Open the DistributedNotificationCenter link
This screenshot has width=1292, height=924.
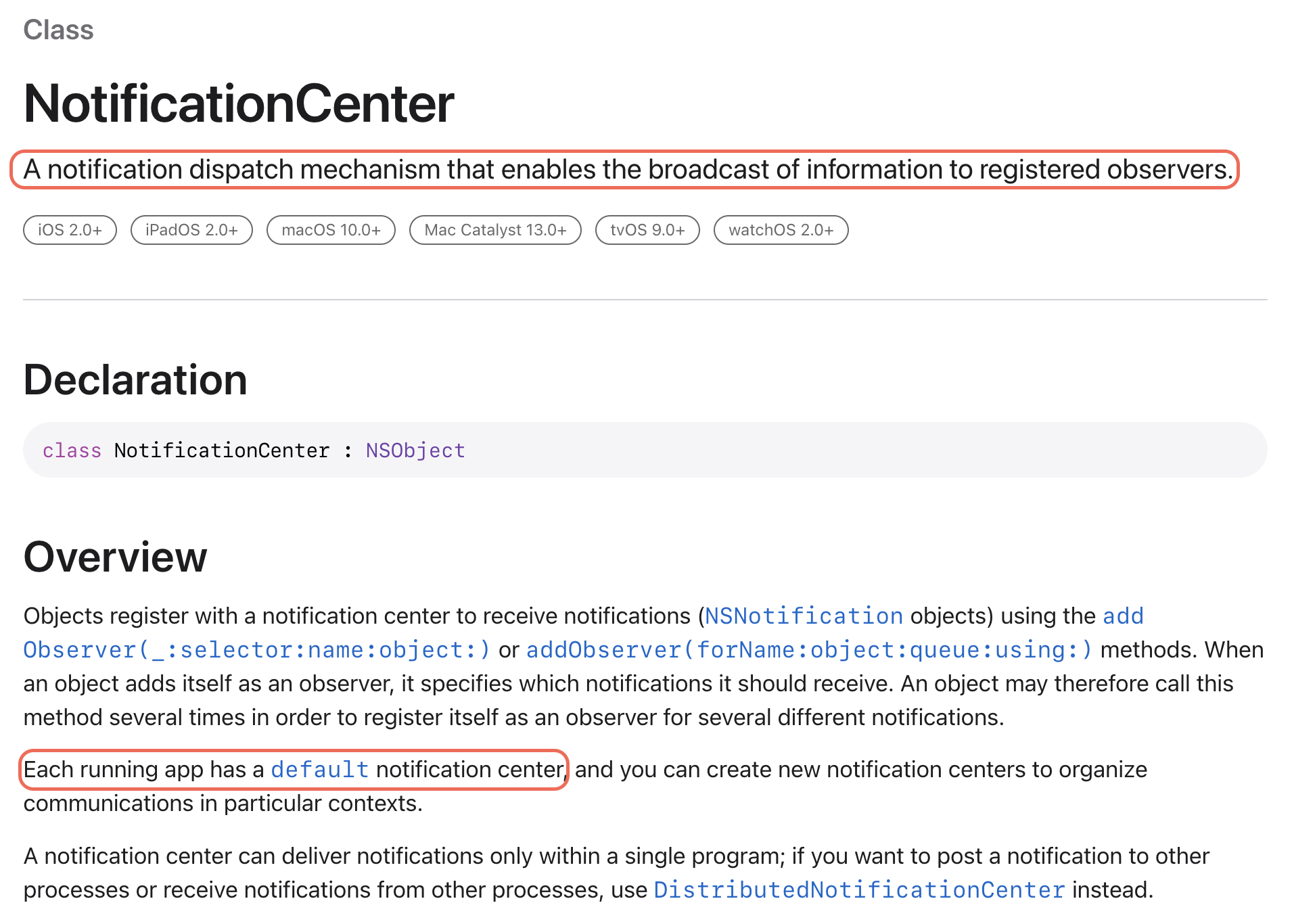pyautogui.click(x=859, y=890)
